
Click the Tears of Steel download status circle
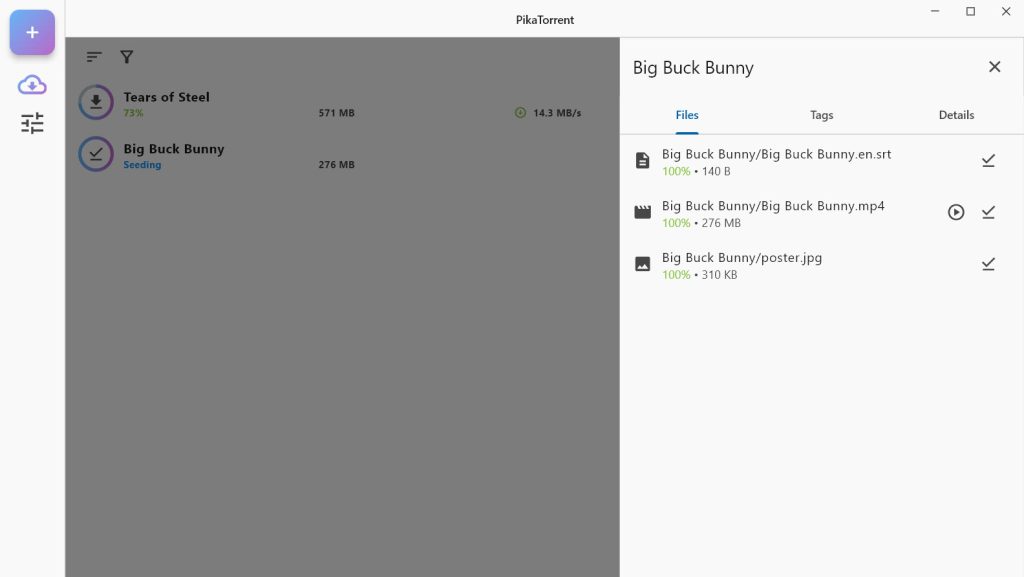click(x=96, y=102)
